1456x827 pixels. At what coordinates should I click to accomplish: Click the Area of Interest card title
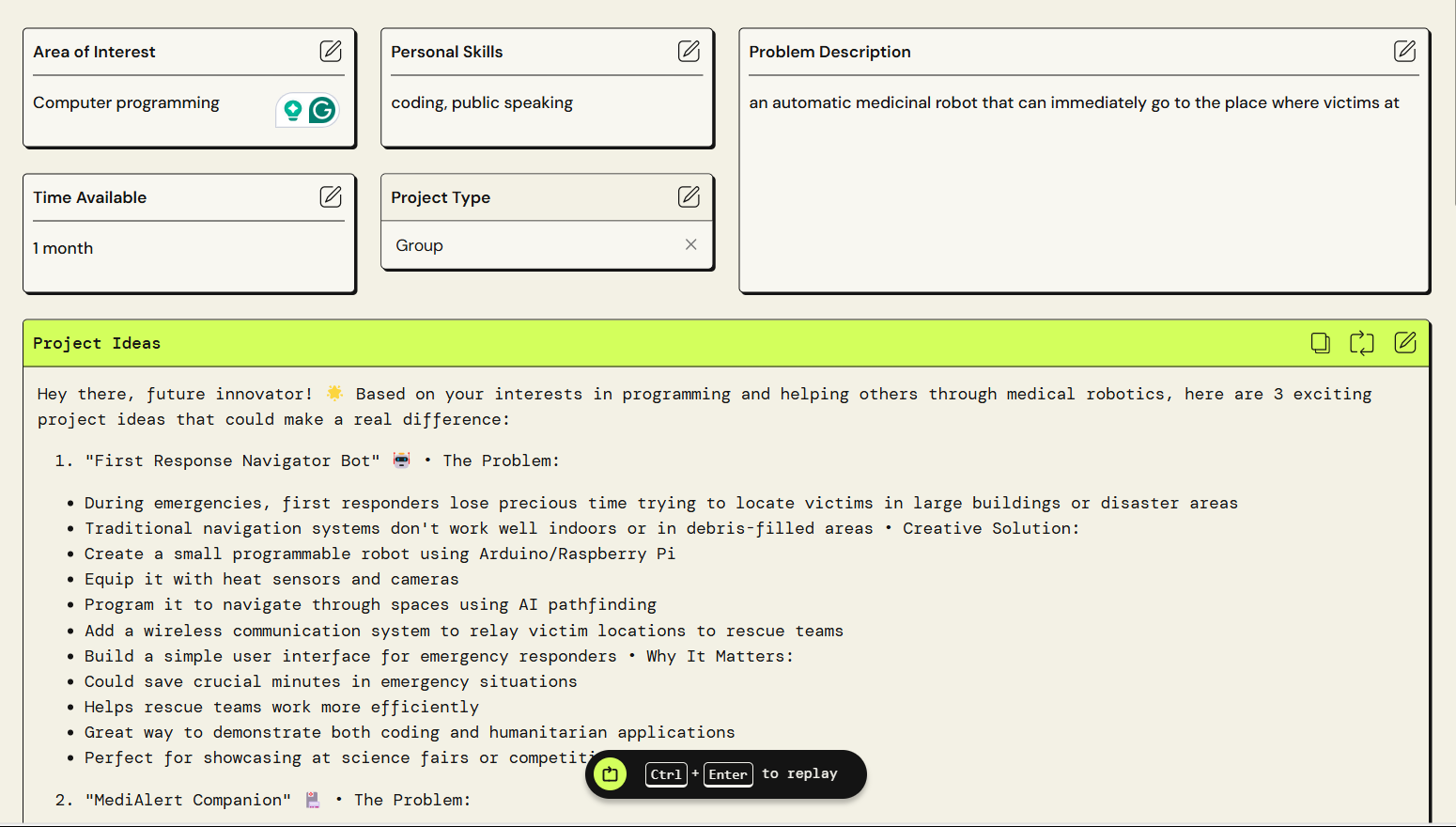coord(94,52)
